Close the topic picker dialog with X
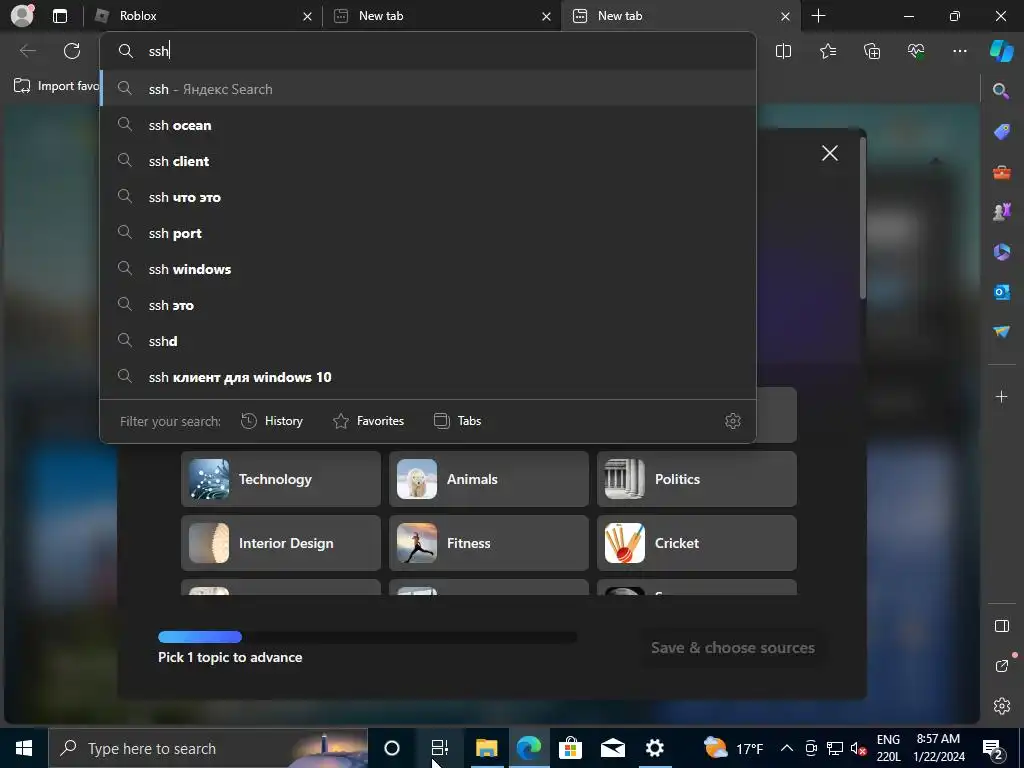Screen dimensions: 1024x768 point(829,153)
